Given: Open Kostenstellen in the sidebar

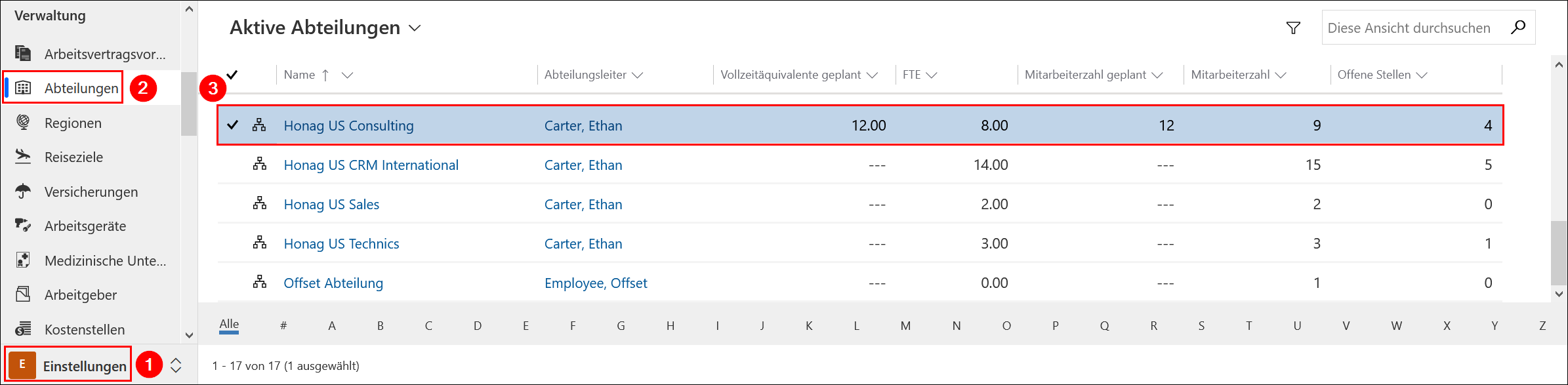Looking at the screenshot, I should (x=84, y=329).
